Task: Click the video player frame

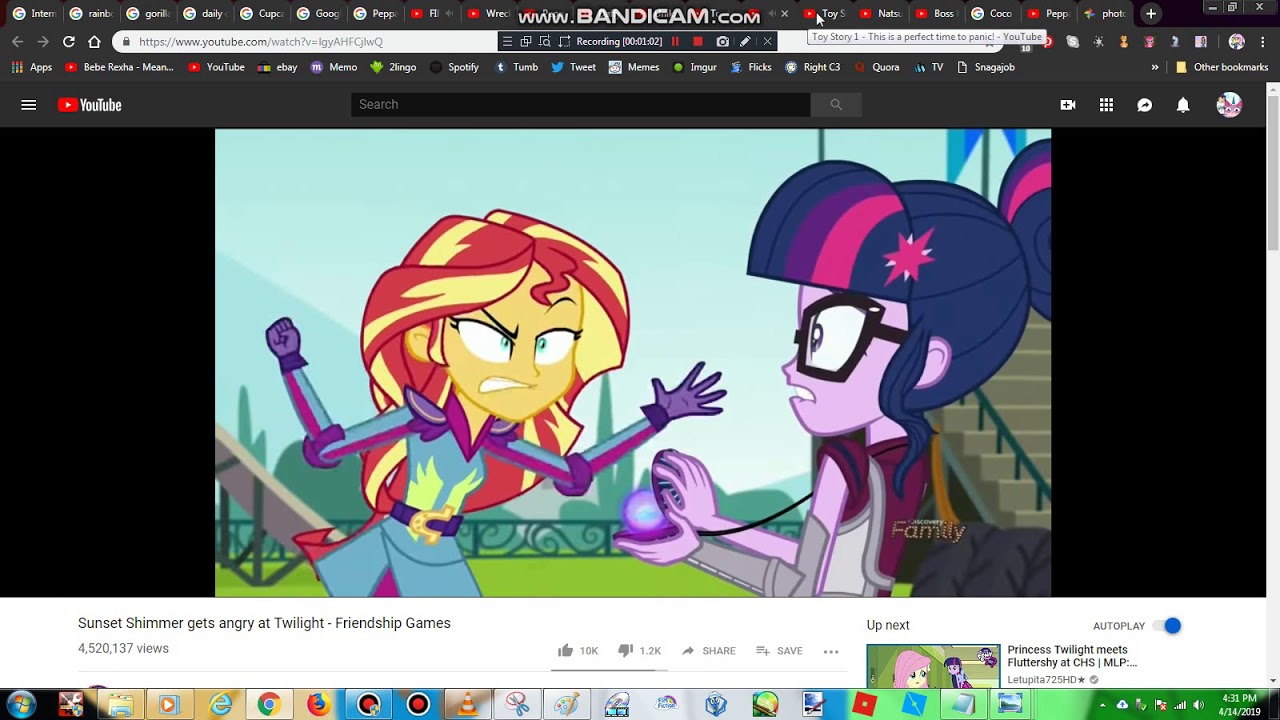Action: 633,363
